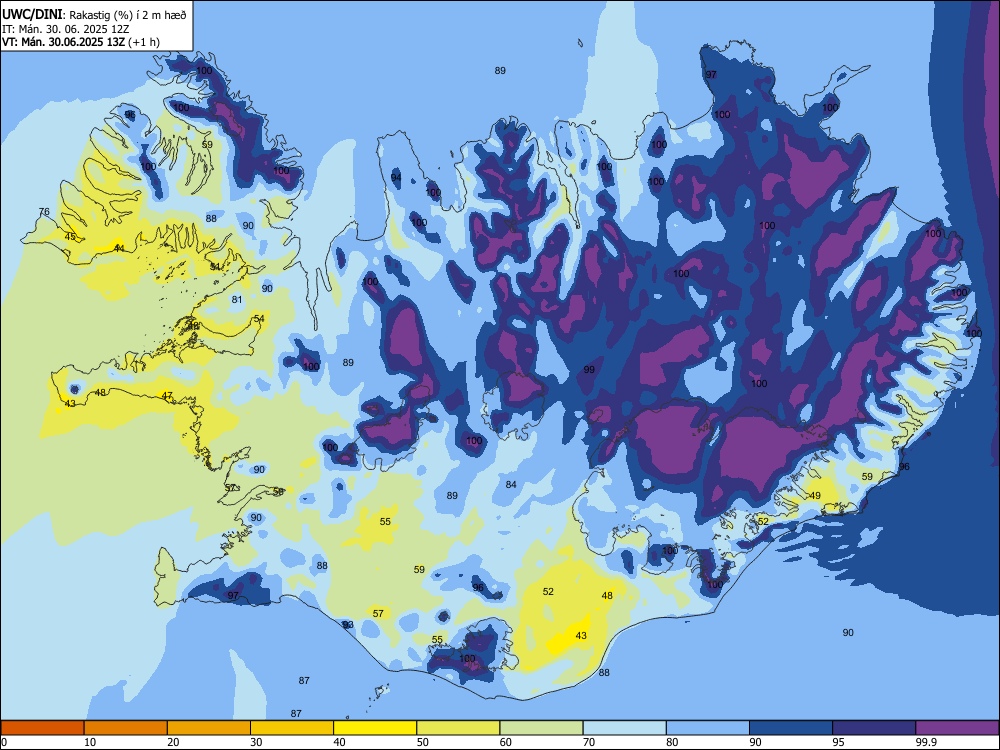Select the '84' humidity value on the map
This screenshot has width=1000, height=750.
(x=511, y=485)
